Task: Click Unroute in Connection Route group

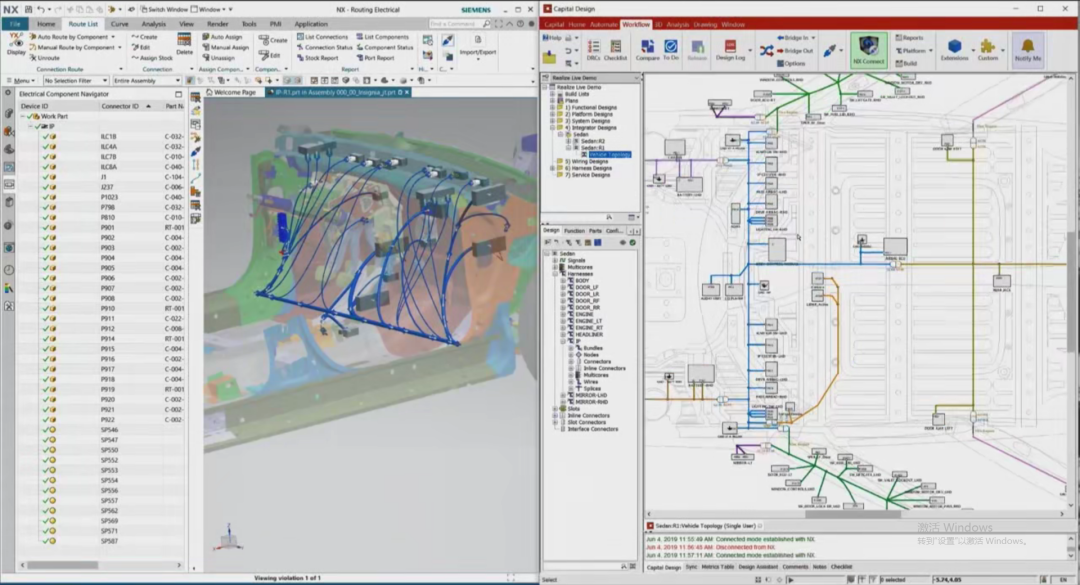Action: [44, 58]
